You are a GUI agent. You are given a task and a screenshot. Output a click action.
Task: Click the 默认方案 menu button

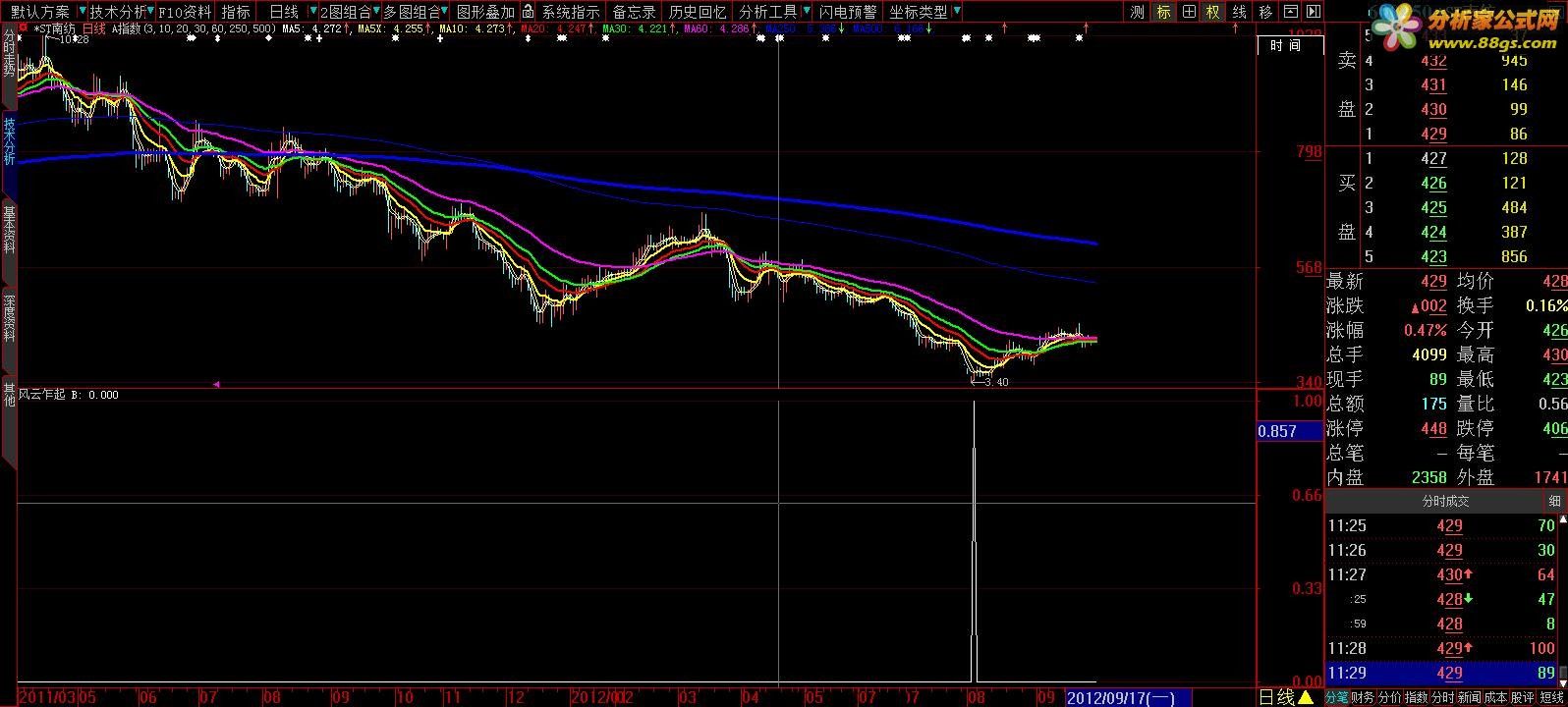click(40, 12)
